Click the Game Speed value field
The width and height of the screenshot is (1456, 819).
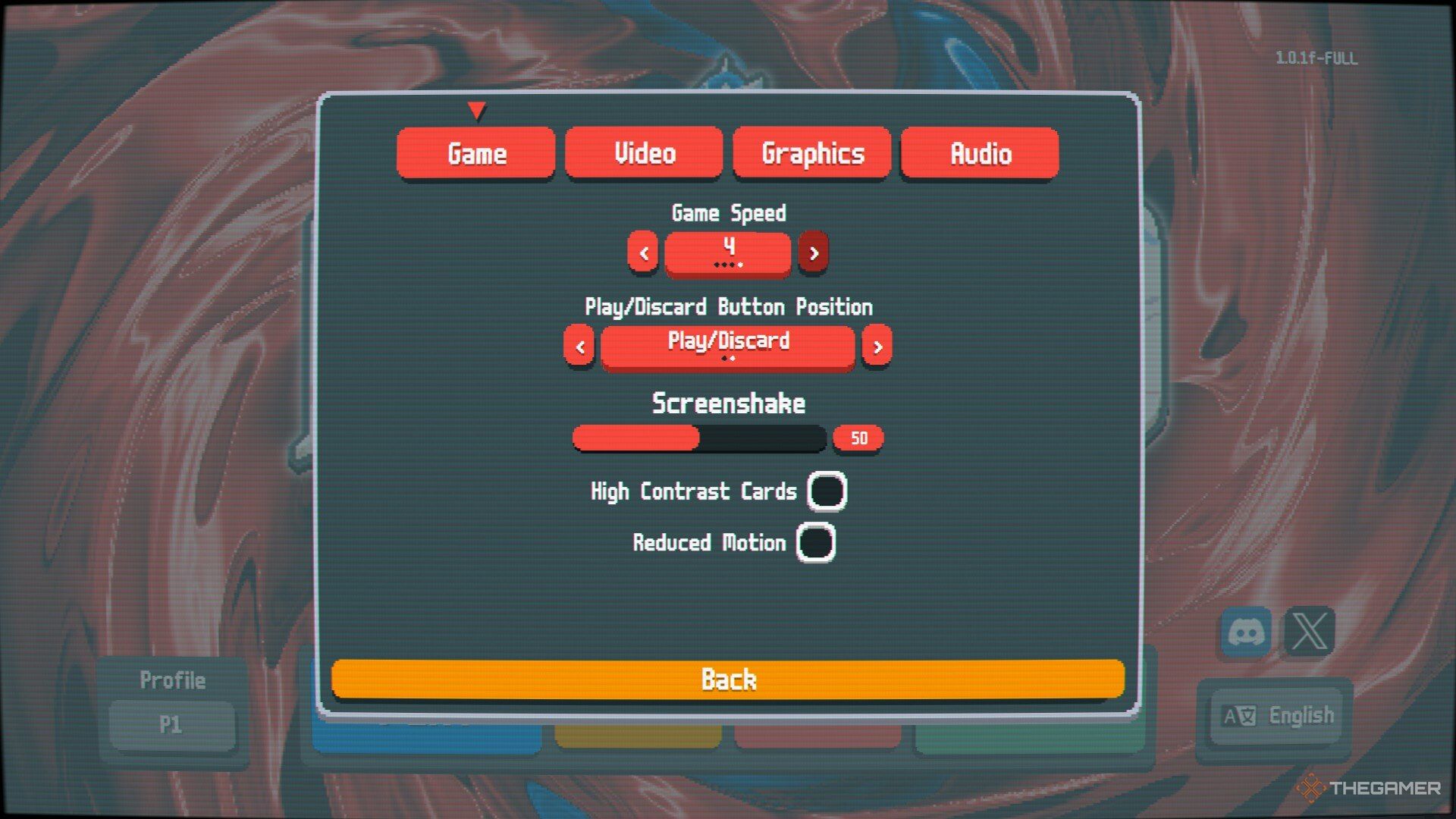pos(727,252)
